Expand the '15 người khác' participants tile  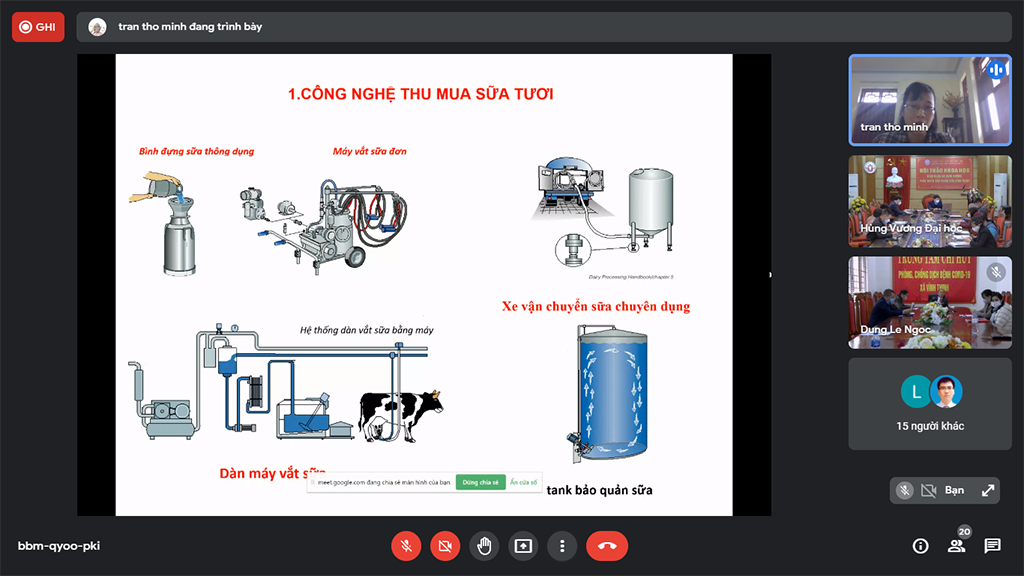930,404
